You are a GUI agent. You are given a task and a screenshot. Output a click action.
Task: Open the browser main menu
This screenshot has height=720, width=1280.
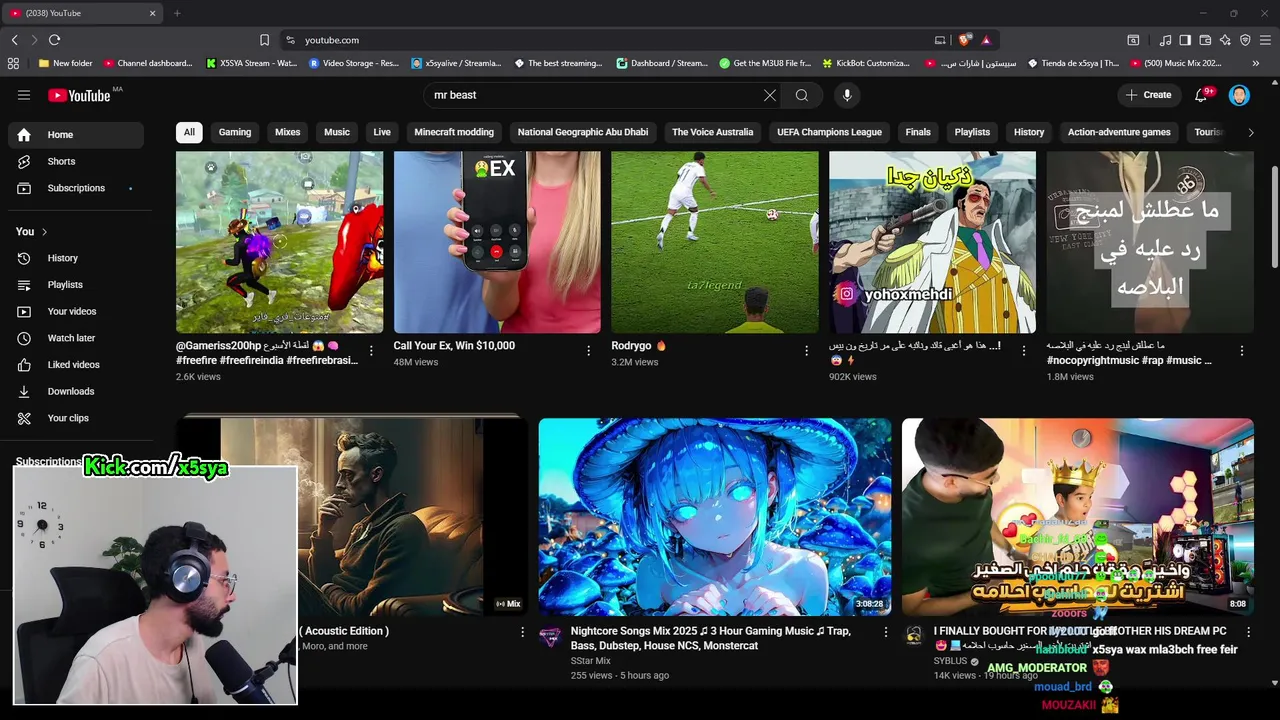click(x=1265, y=40)
